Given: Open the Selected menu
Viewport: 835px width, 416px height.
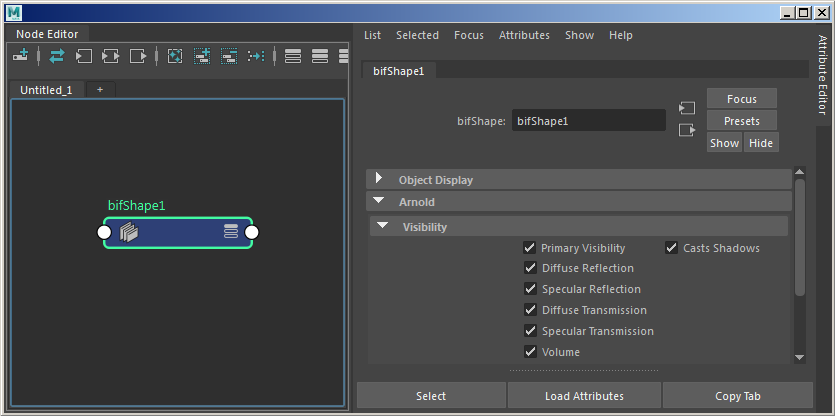Looking at the screenshot, I should [x=417, y=35].
